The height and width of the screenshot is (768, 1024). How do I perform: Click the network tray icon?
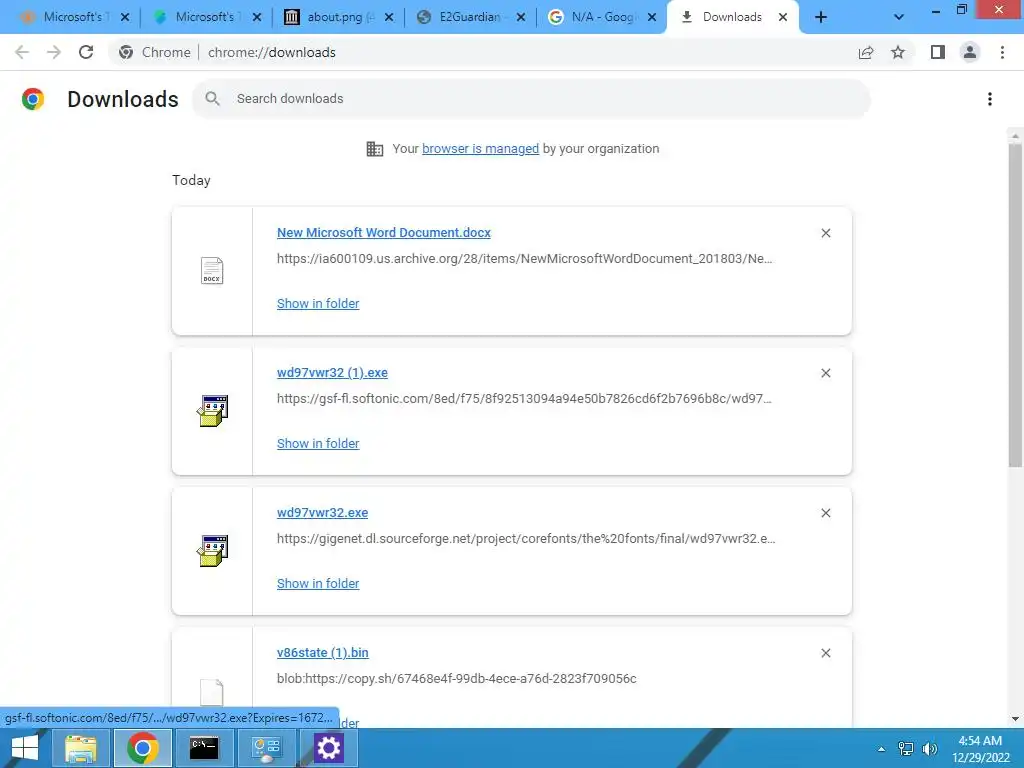tap(906, 749)
